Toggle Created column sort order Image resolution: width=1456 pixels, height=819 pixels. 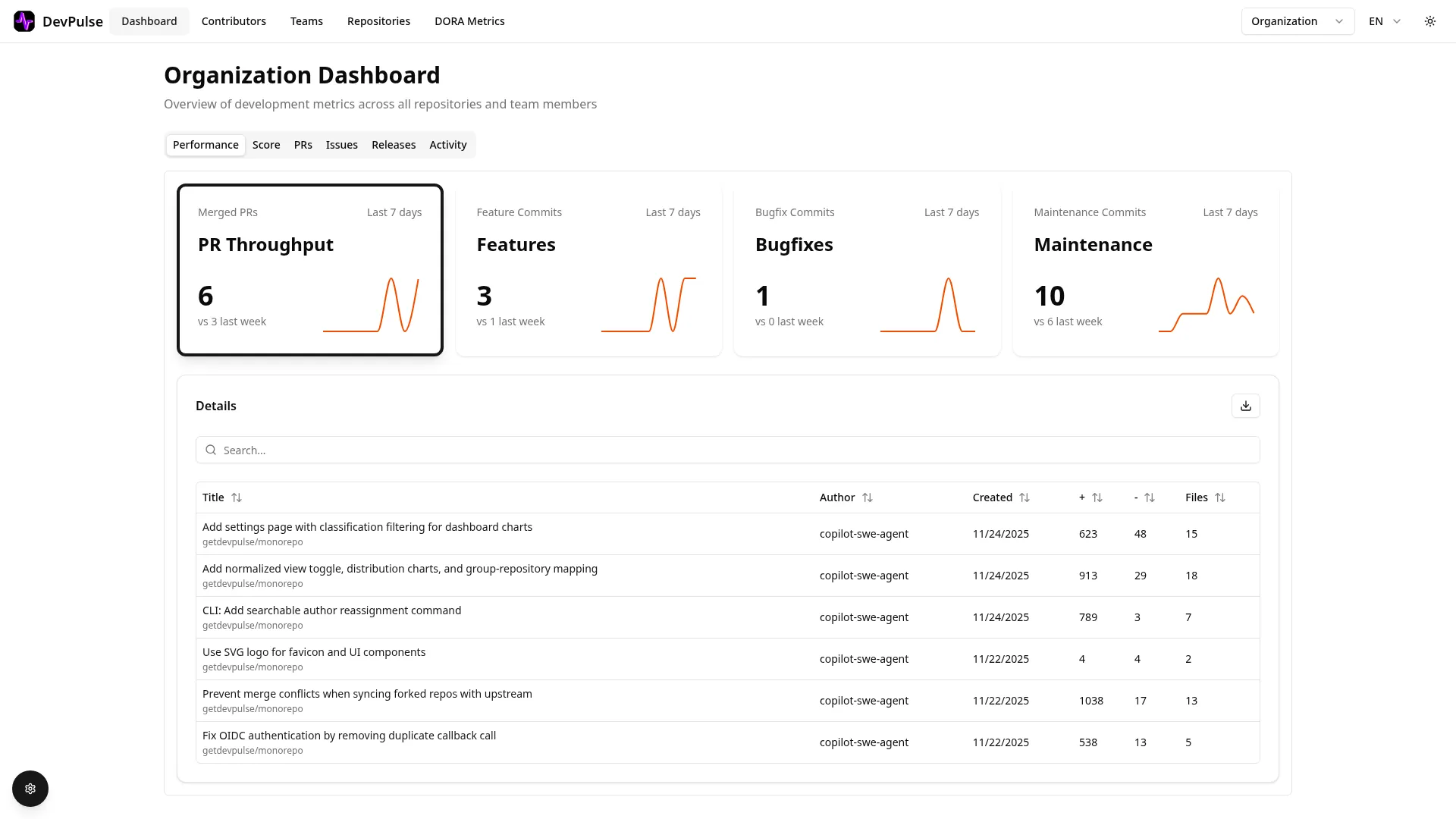1025,497
